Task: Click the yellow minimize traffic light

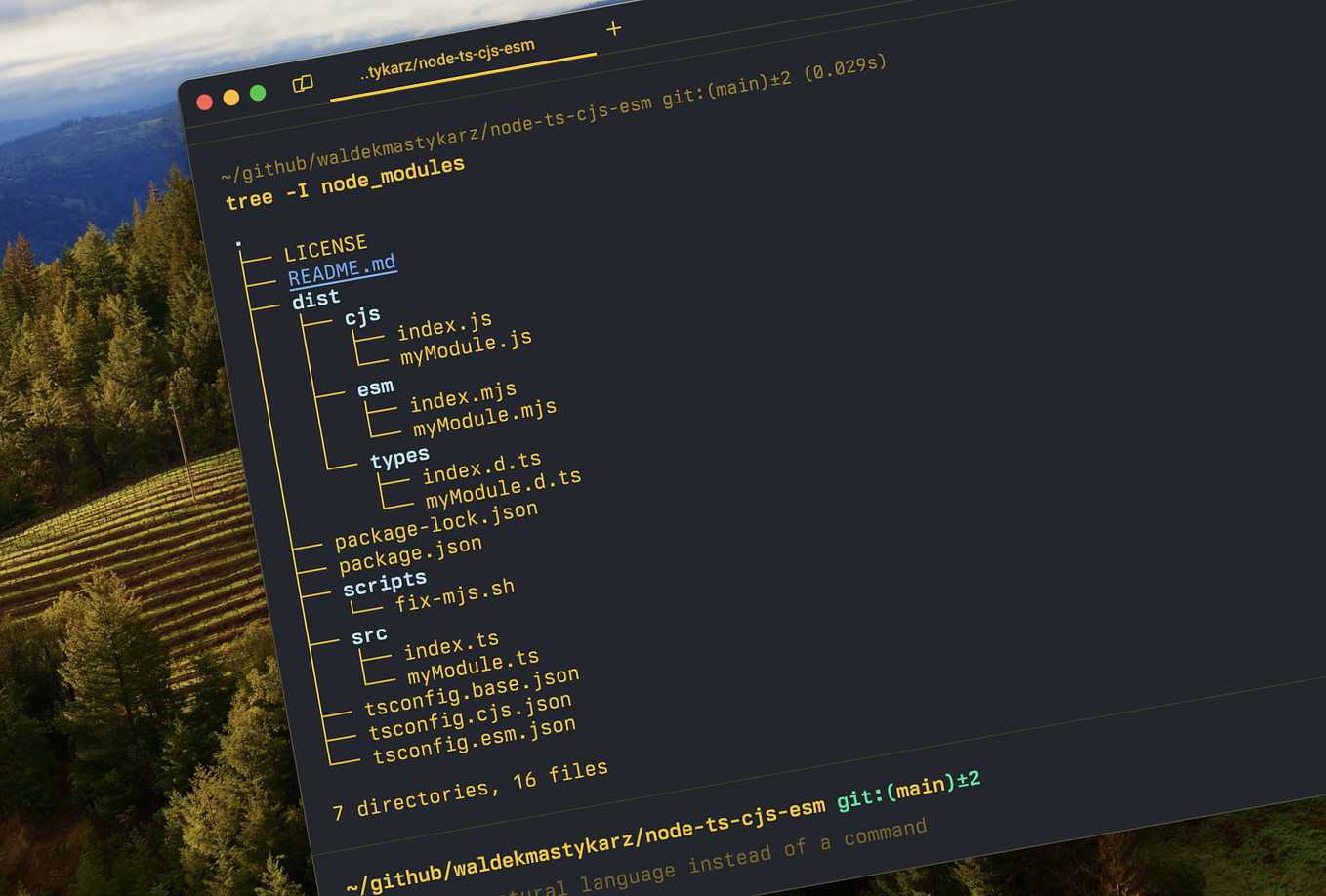Action: (230, 96)
